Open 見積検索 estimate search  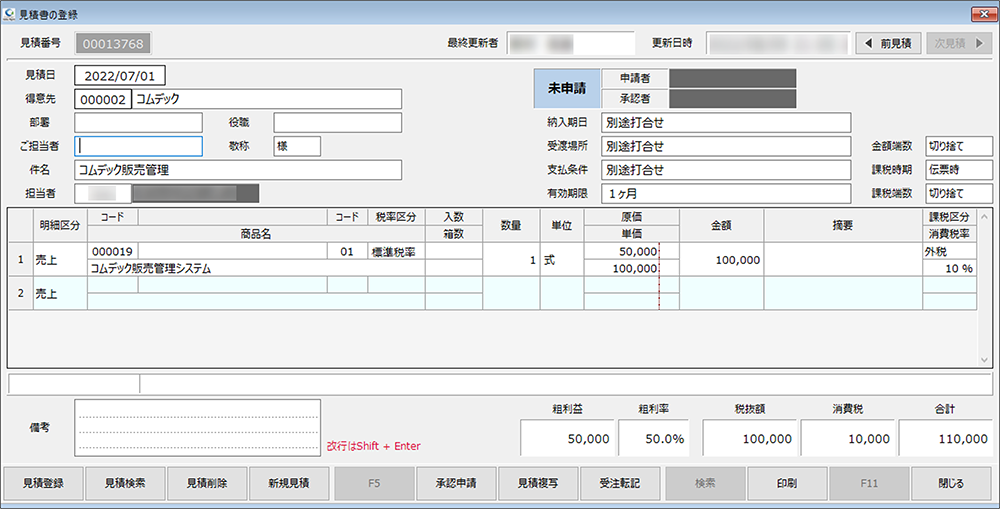(x=124, y=483)
